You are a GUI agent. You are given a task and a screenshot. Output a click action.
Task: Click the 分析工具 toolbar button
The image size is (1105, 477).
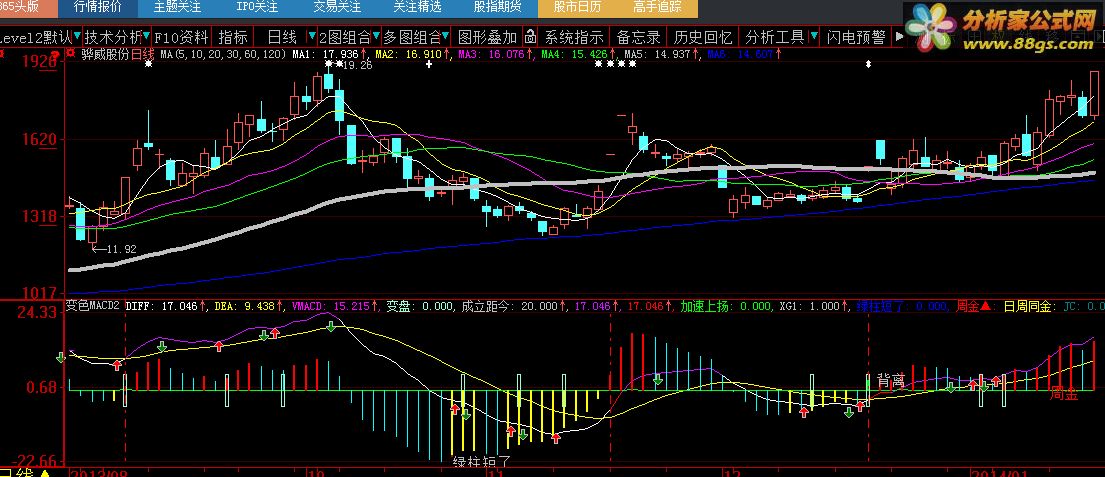click(774, 37)
